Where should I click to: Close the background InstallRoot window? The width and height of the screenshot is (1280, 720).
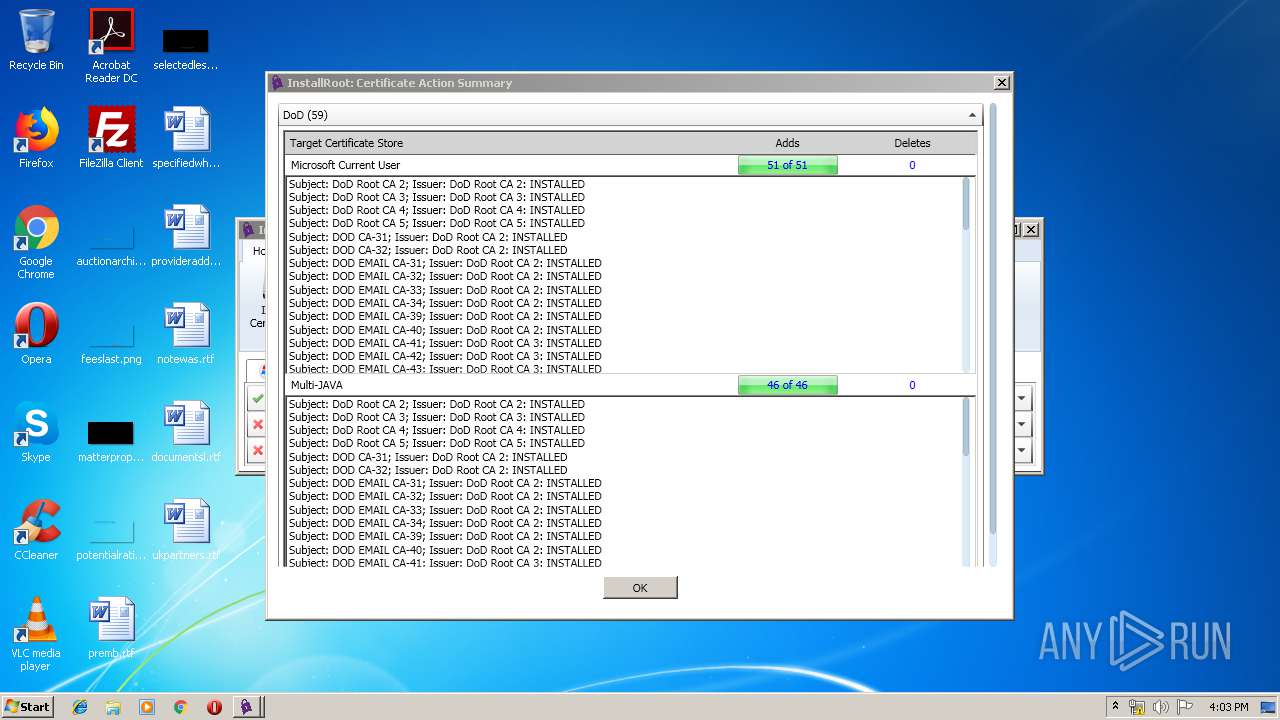point(1031,229)
